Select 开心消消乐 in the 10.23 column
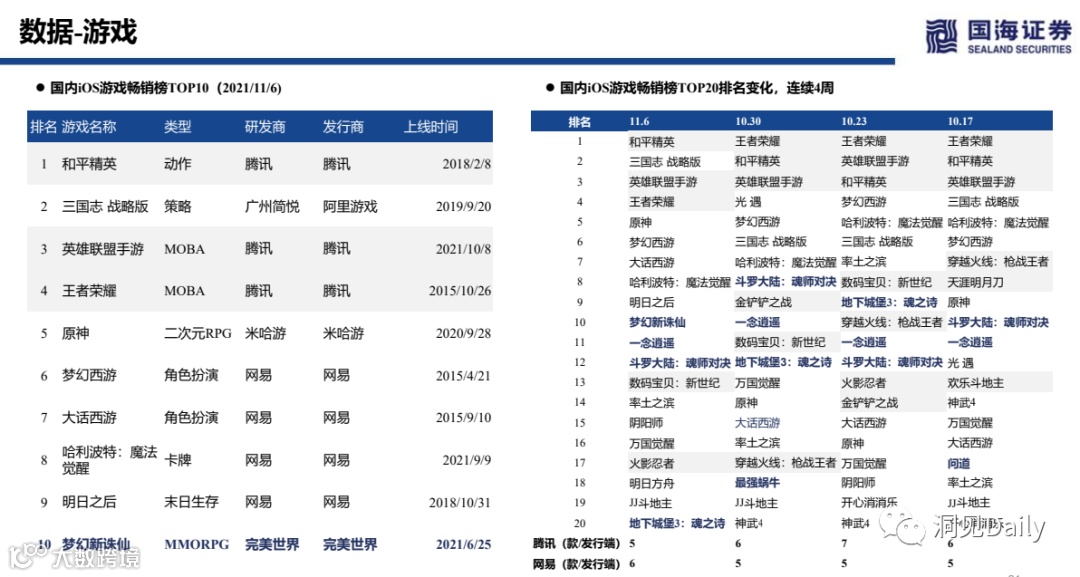The width and height of the screenshot is (1080, 577). click(x=869, y=503)
